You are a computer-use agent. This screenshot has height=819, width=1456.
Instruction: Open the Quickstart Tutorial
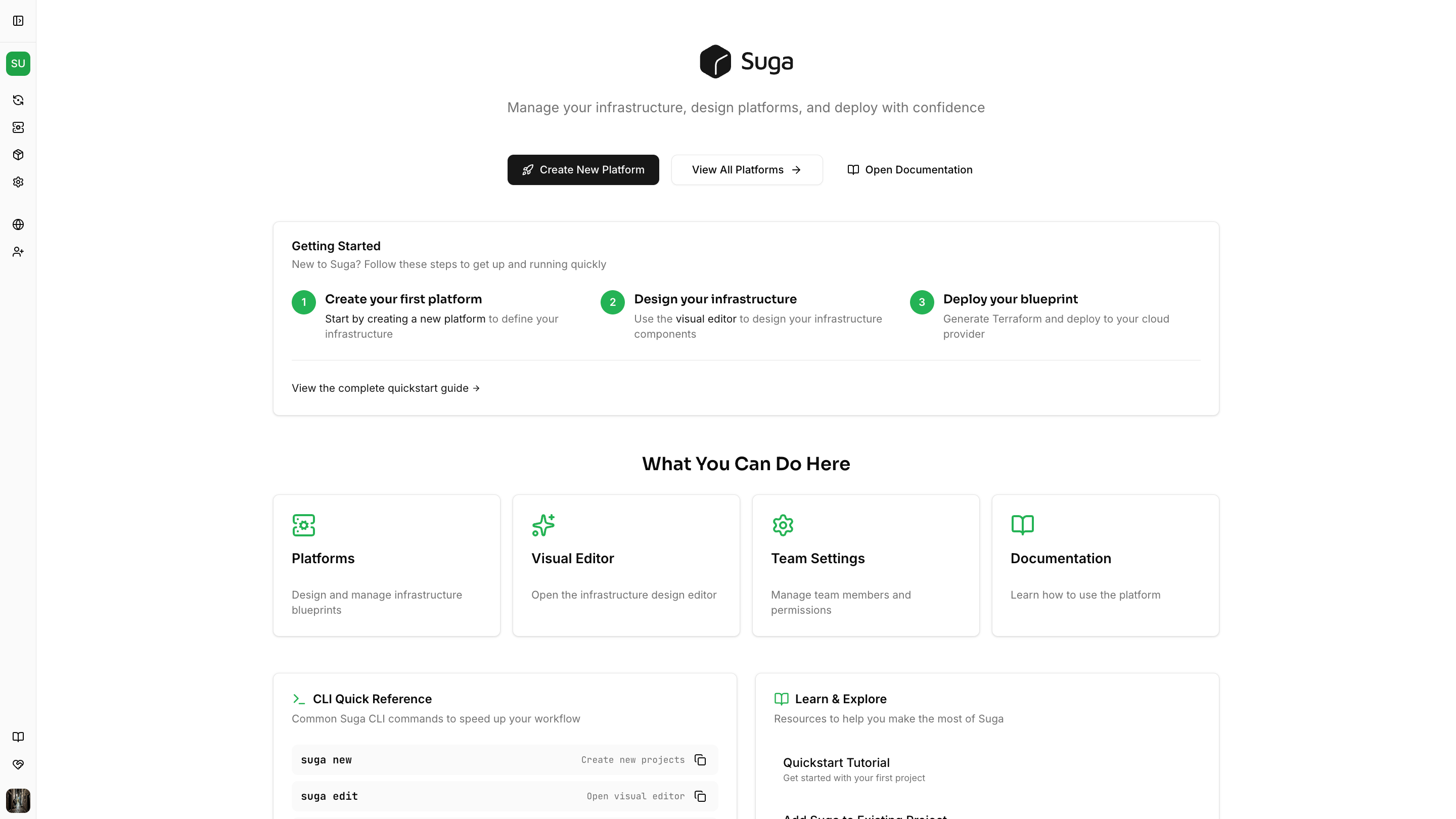point(837,762)
